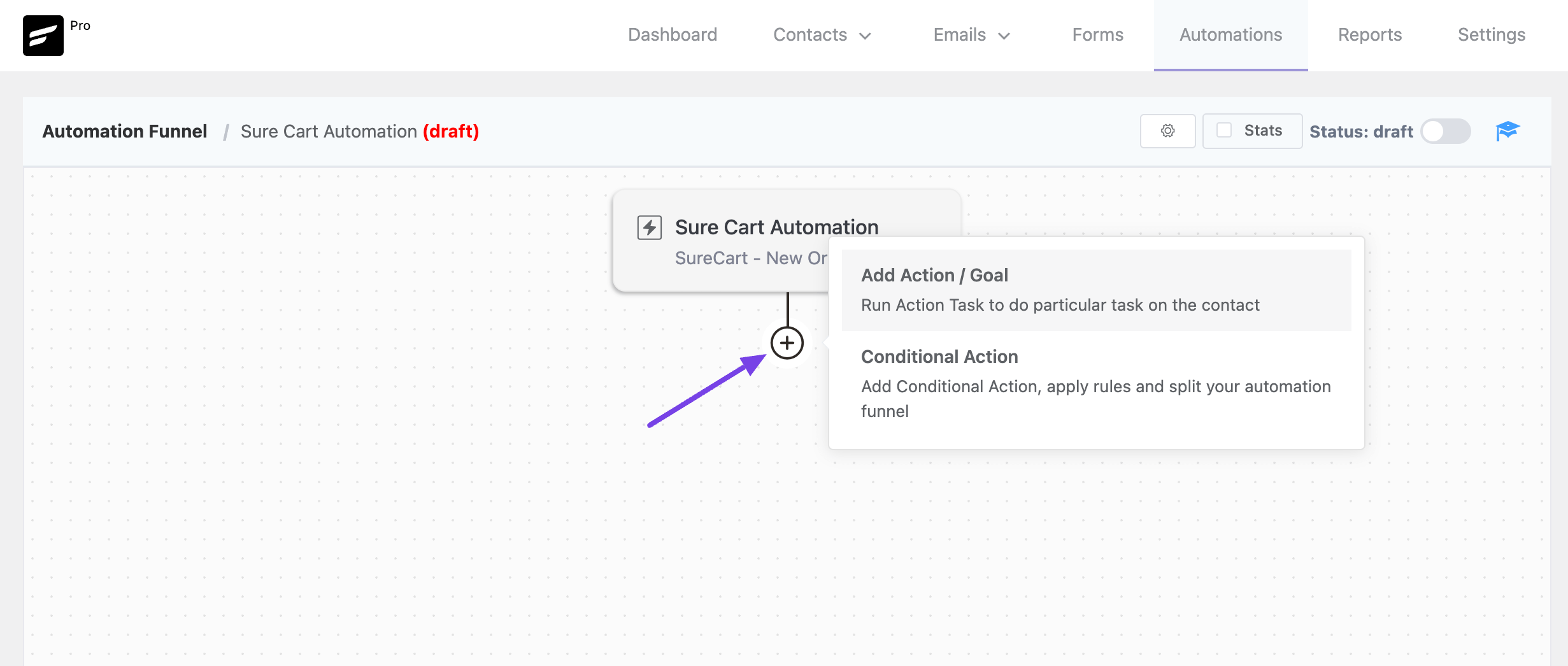
Task: Open the graduation cap help icon
Action: (x=1507, y=131)
